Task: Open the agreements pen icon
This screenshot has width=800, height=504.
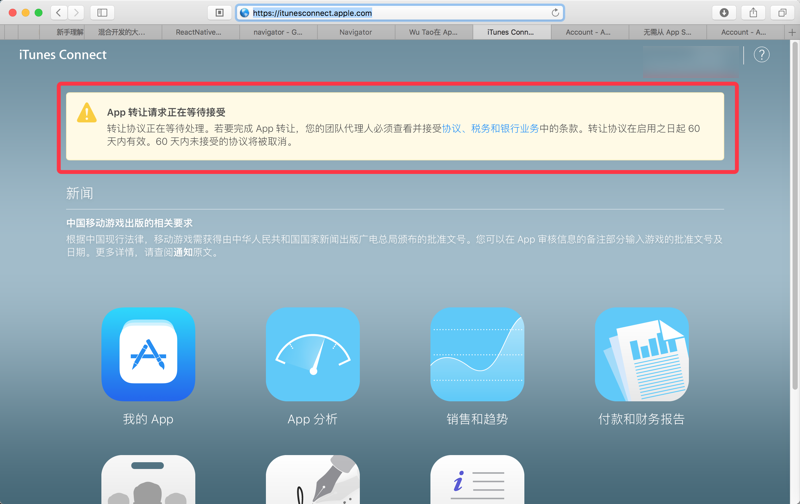Action: click(313, 480)
